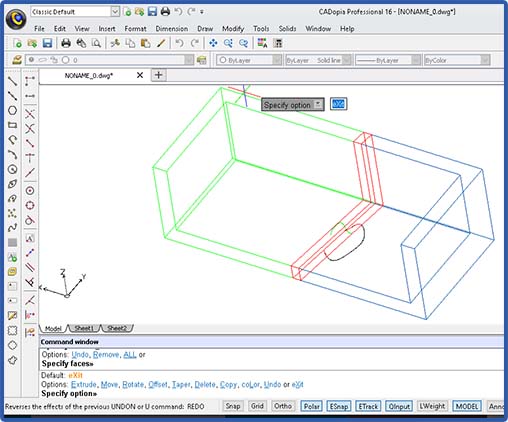The width and height of the screenshot is (508, 422).
Task: Click the Save icon in the main toolbar
Action: tap(47, 43)
